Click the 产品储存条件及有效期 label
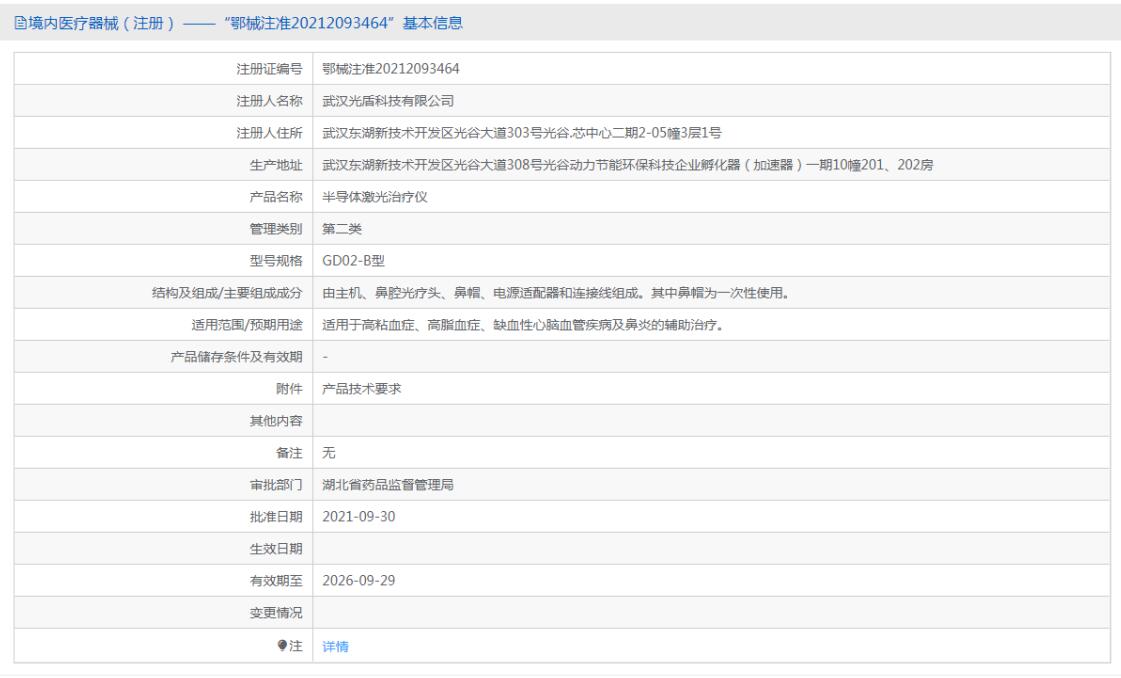1121x678 pixels. (237, 357)
